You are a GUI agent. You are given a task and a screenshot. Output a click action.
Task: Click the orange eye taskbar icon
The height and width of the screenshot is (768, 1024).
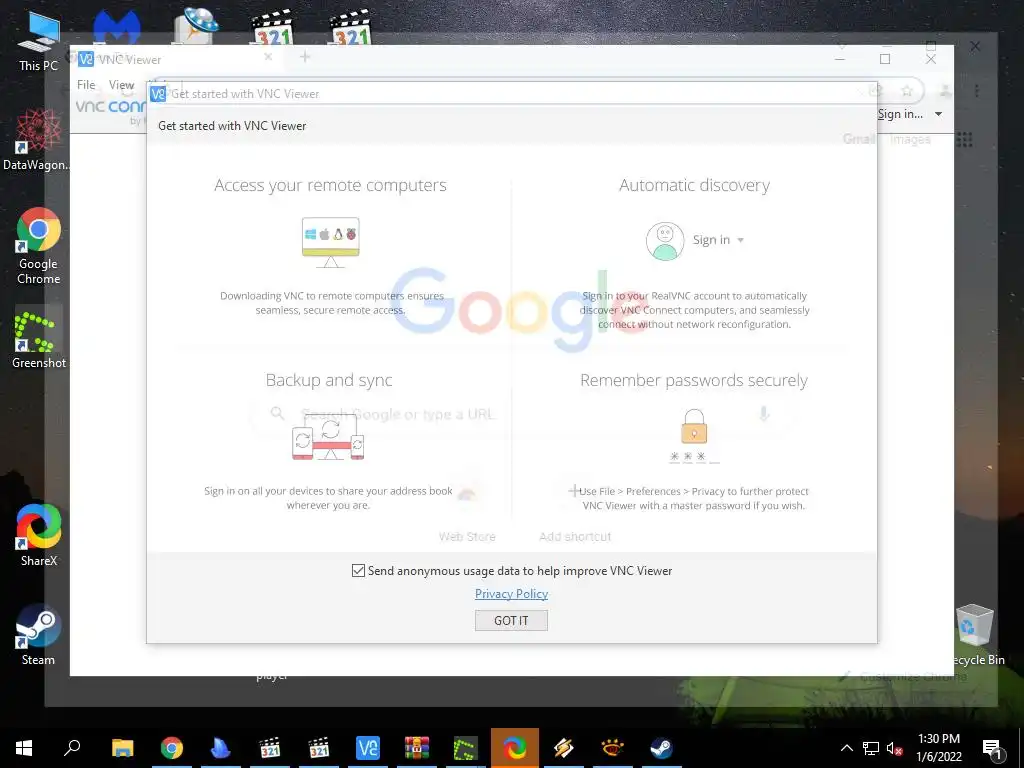point(613,748)
